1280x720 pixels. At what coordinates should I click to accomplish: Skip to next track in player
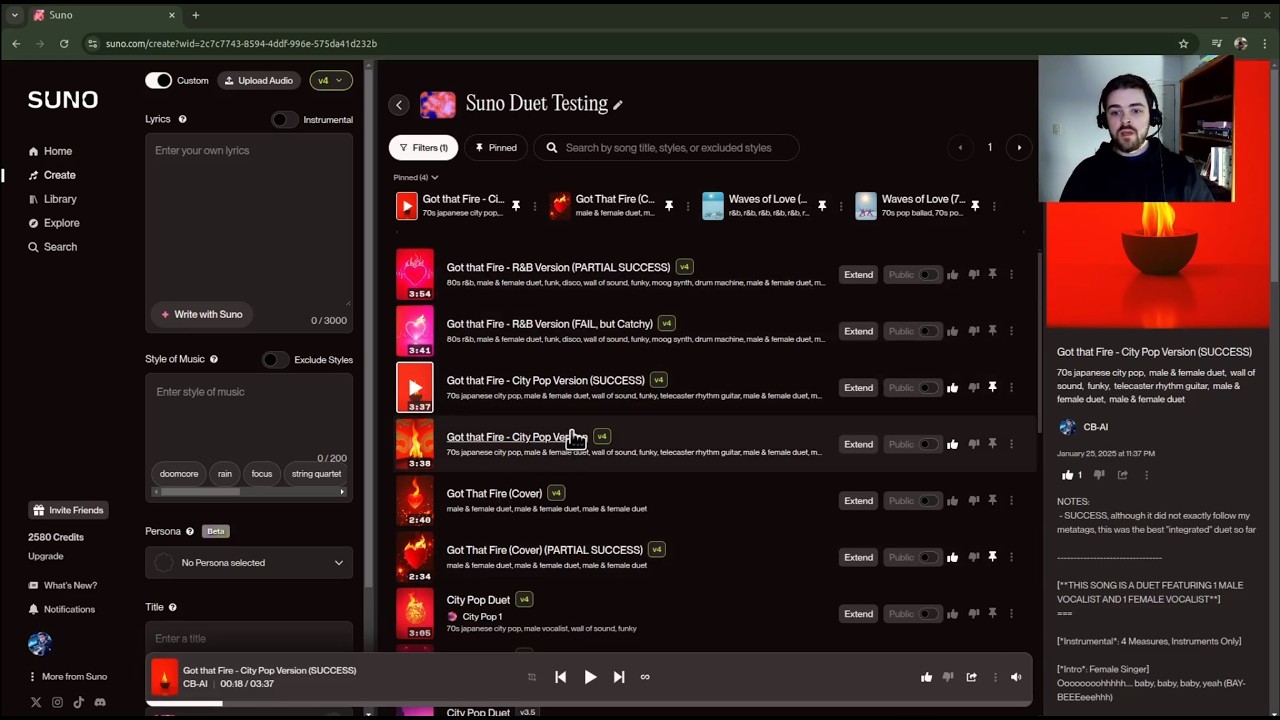619,677
